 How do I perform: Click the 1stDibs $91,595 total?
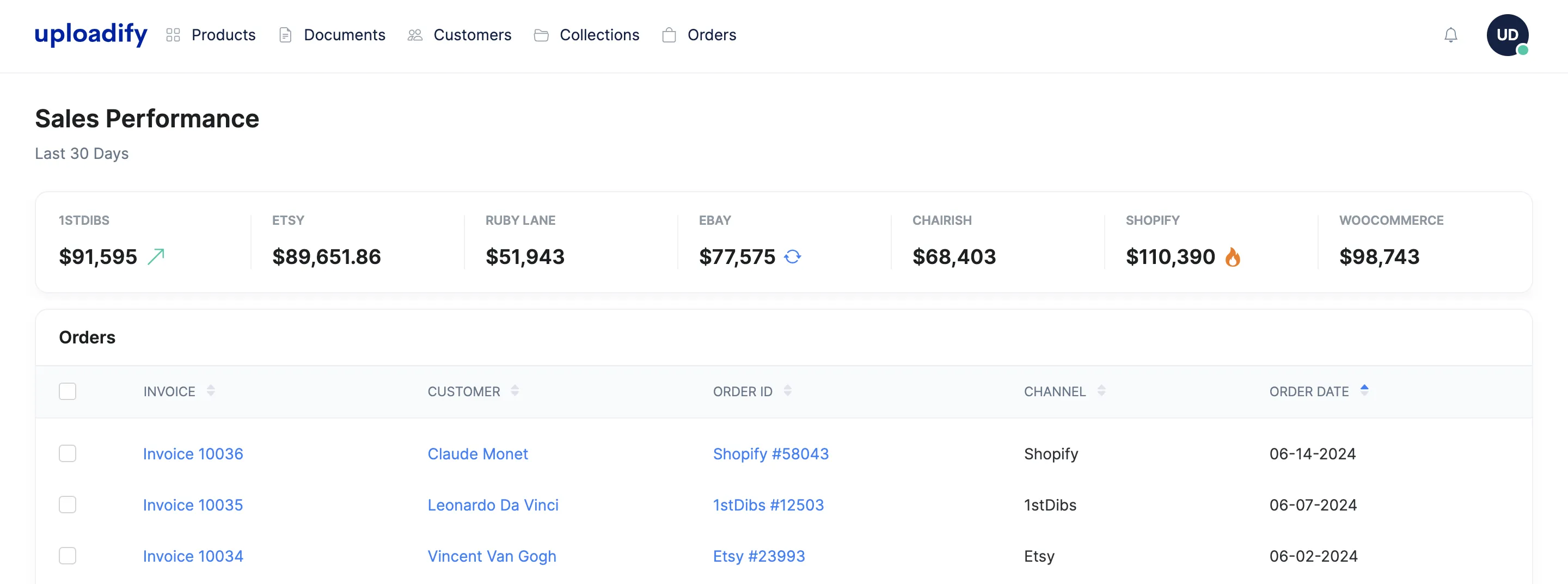pyautogui.click(x=98, y=257)
